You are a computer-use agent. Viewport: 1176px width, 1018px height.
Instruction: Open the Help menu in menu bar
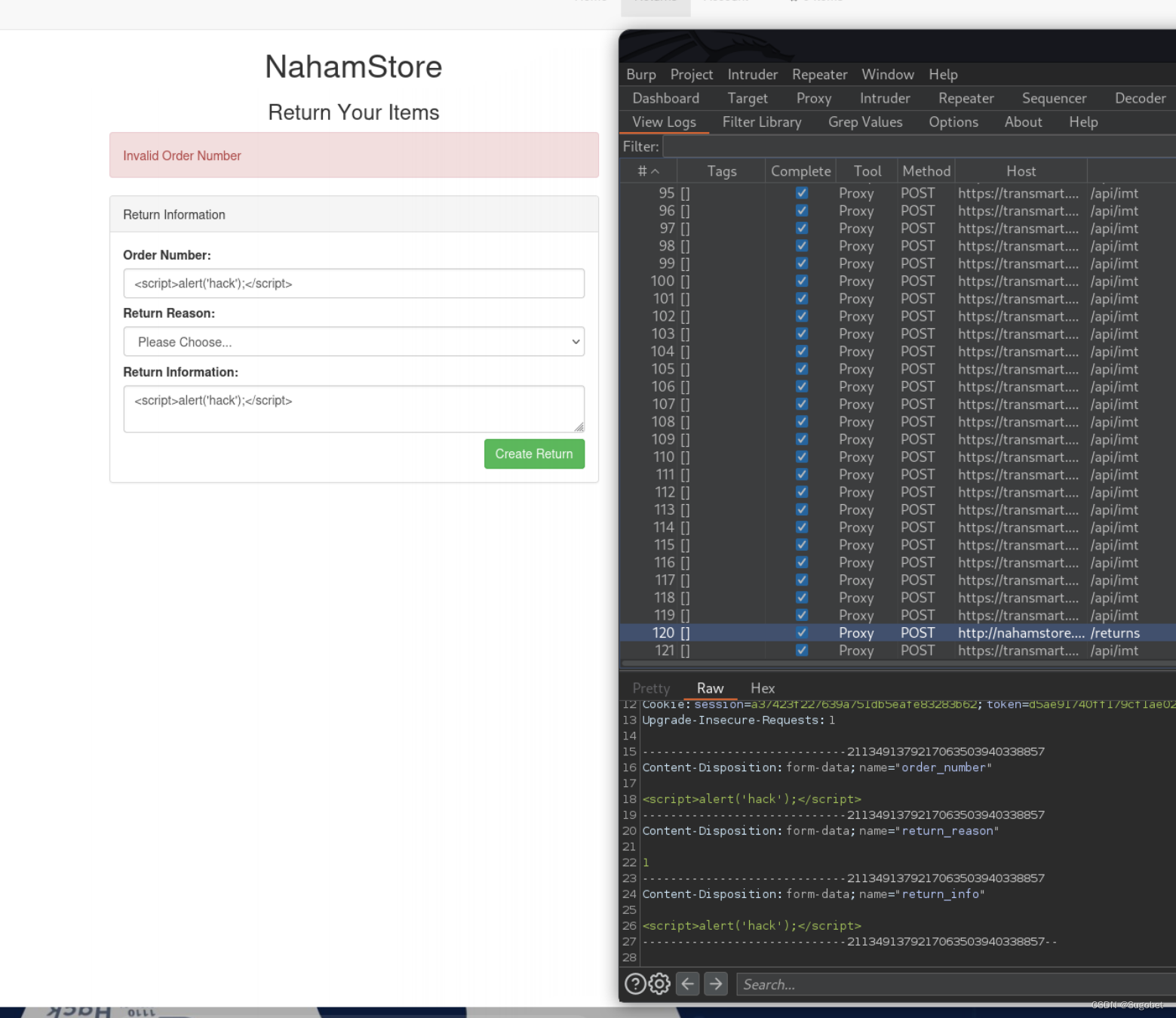[943, 74]
